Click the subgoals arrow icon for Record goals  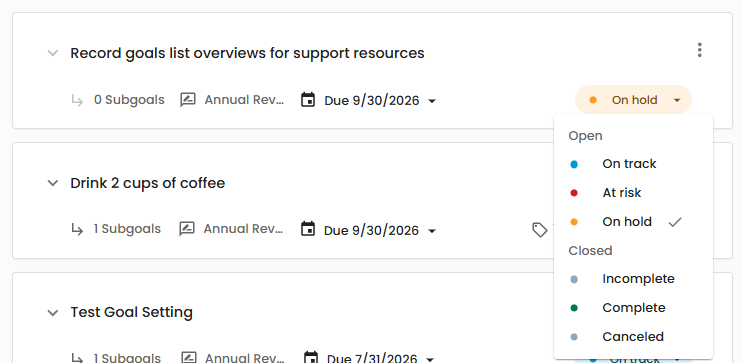(77, 100)
